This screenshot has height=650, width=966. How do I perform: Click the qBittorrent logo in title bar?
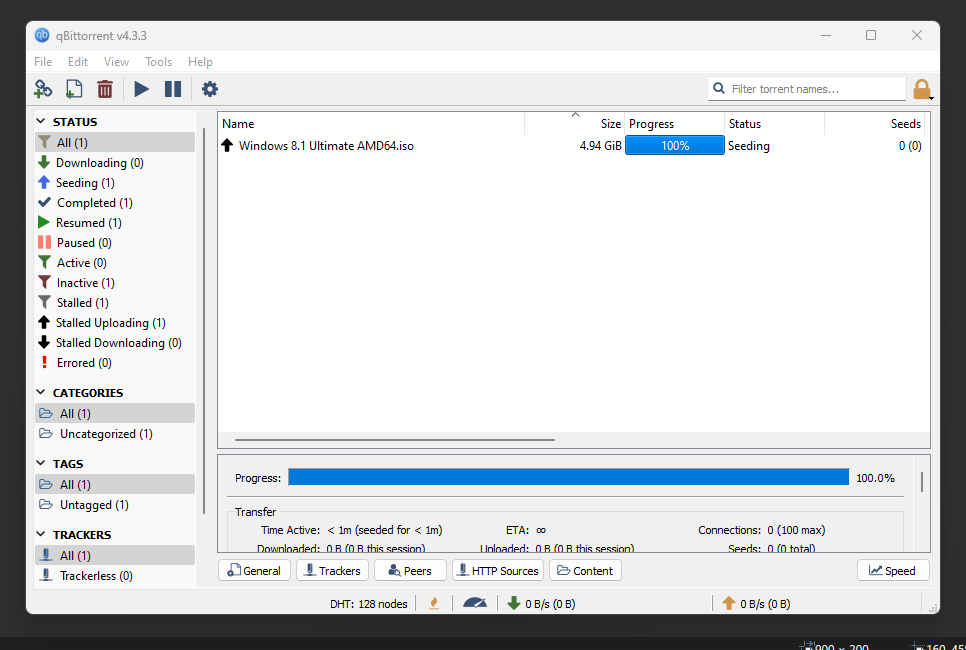click(42, 35)
